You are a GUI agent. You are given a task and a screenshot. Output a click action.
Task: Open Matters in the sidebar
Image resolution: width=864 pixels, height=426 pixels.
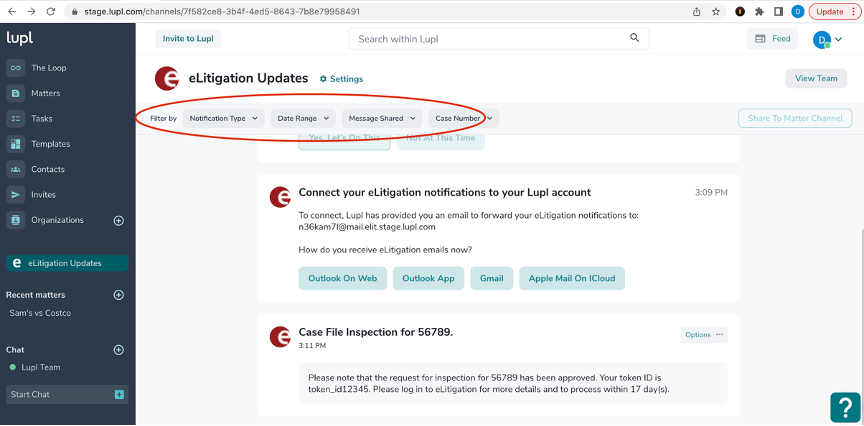tap(45, 93)
